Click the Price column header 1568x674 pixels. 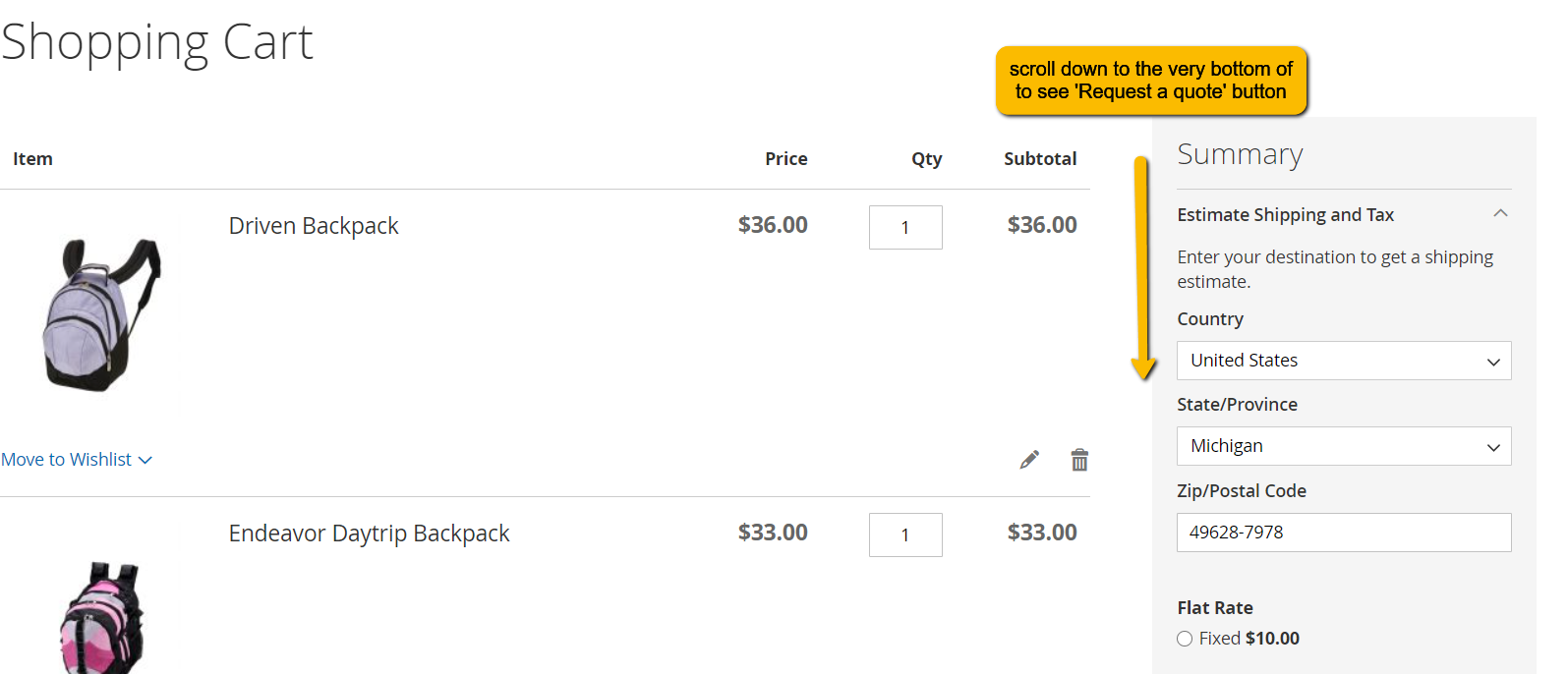click(785, 159)
